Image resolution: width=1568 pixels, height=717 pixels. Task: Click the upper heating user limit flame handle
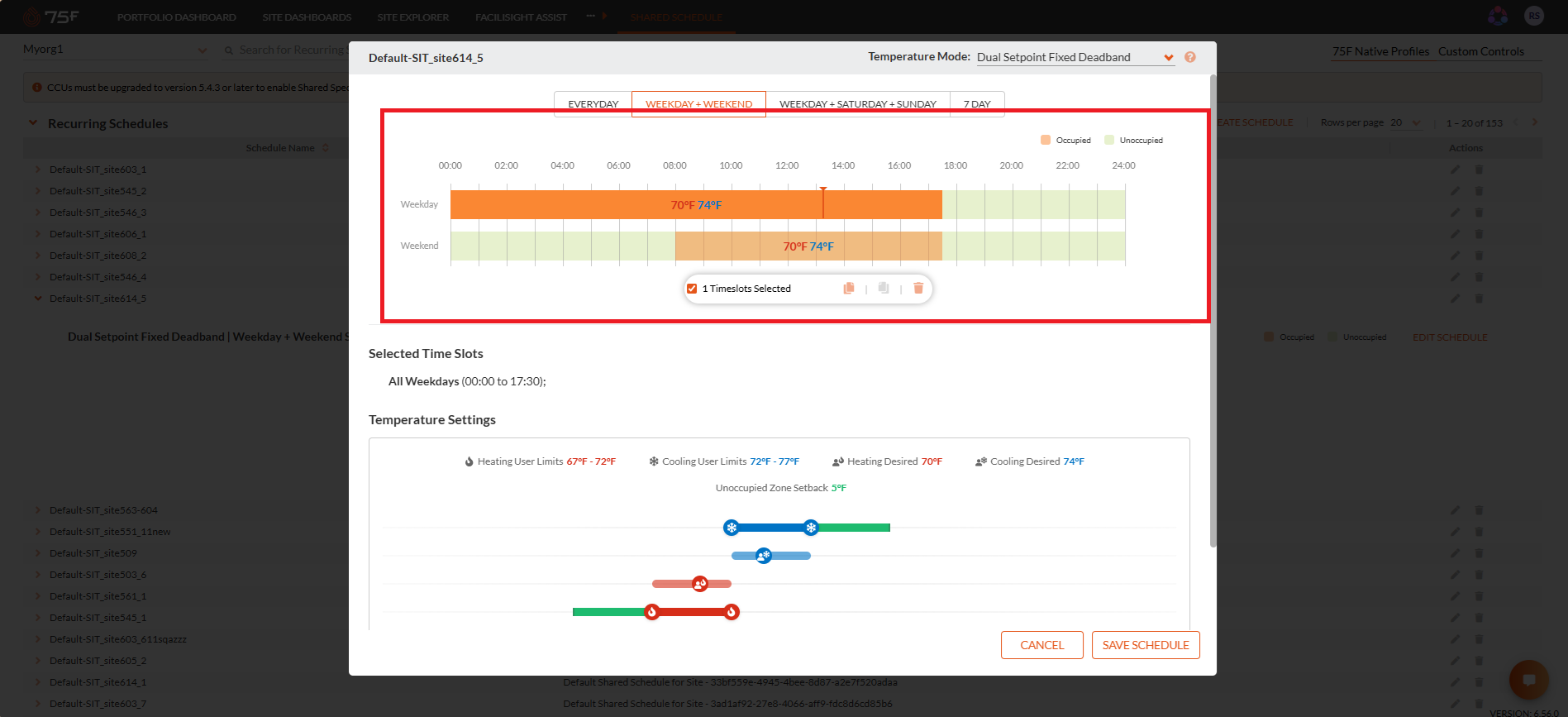coord(732,612)
